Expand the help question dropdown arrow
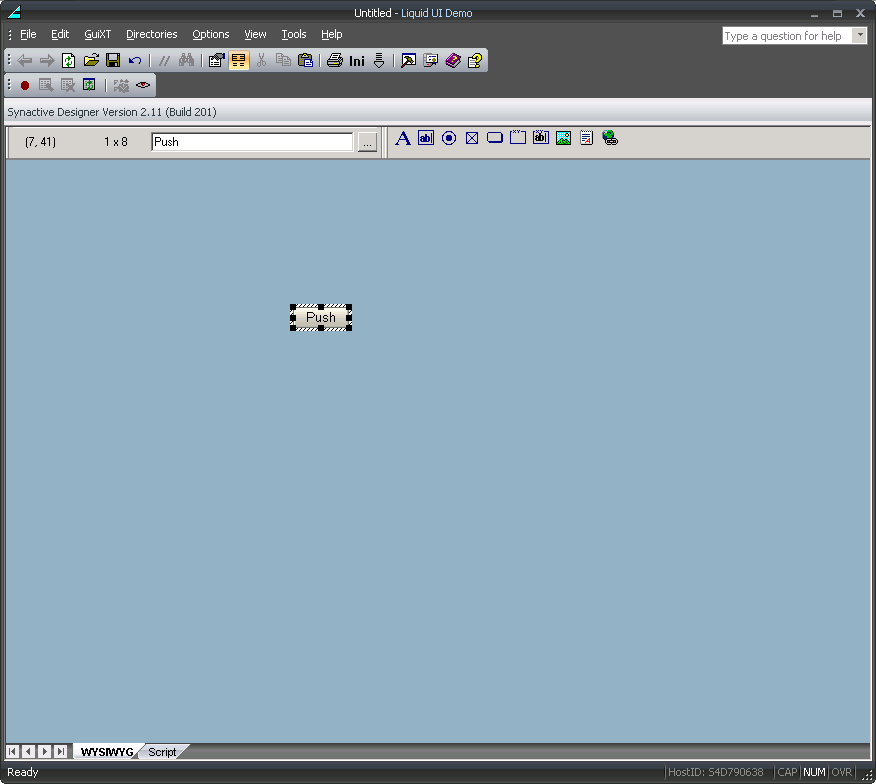This screenshot has width=876, height=784. tap(859, 36)
